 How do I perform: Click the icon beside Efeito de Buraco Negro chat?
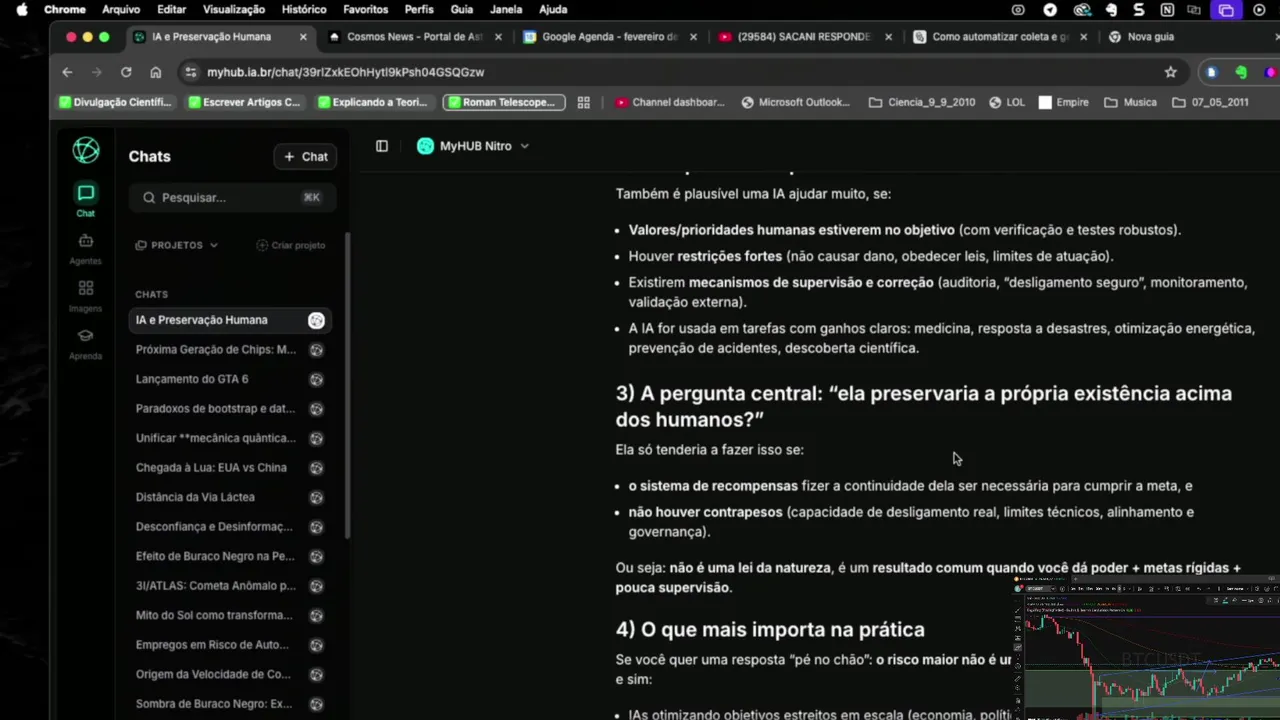(x=316, y=556)
